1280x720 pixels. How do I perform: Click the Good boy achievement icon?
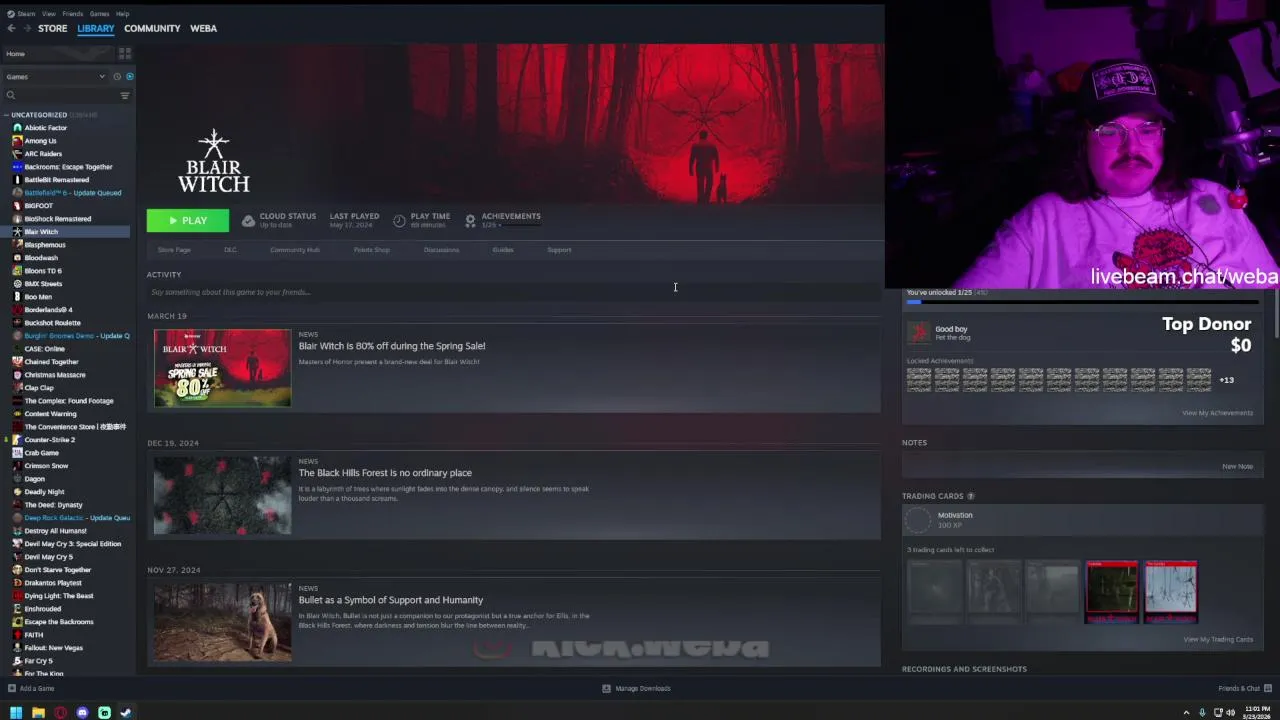pos(918,332)
